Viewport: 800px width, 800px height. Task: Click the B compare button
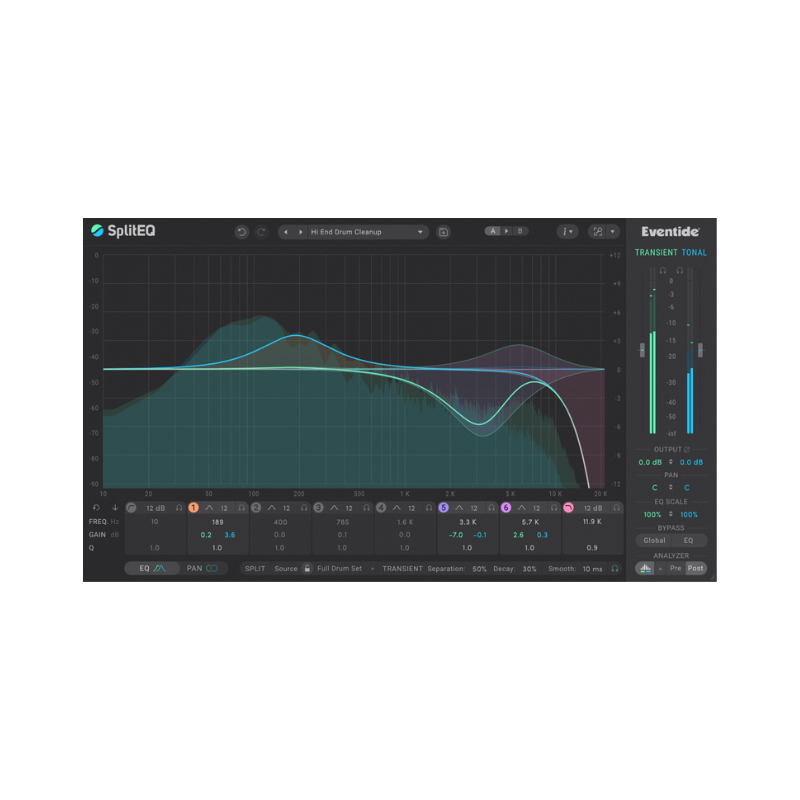point(520,231)
